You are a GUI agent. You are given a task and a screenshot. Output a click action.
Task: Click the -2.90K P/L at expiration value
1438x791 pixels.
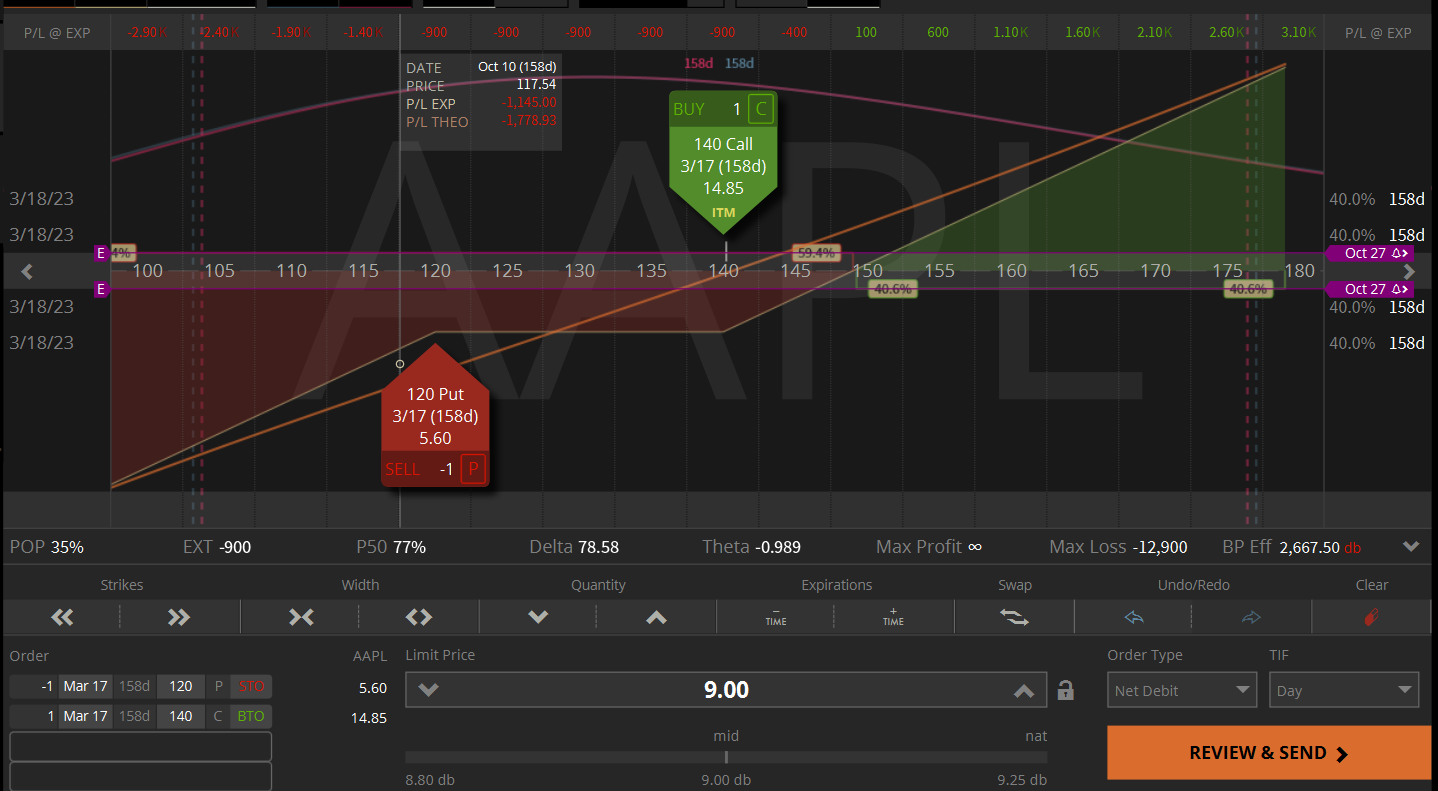click(x=147, y=32)
